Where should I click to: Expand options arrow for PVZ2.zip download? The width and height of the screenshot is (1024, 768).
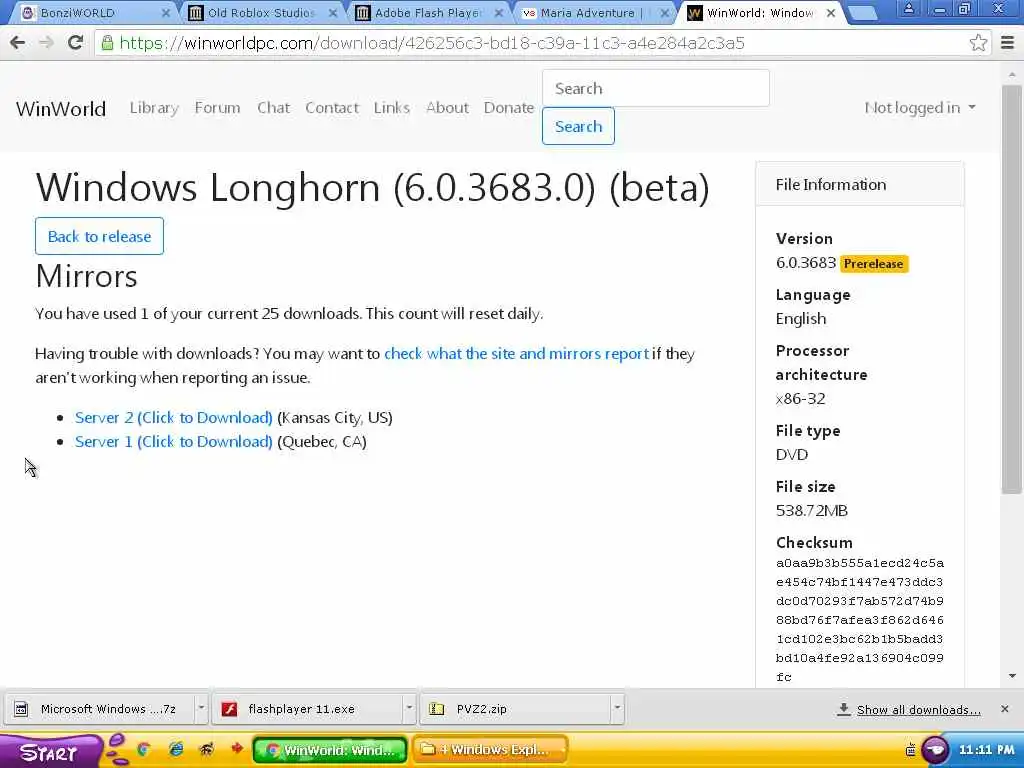[x=616, y=709]
